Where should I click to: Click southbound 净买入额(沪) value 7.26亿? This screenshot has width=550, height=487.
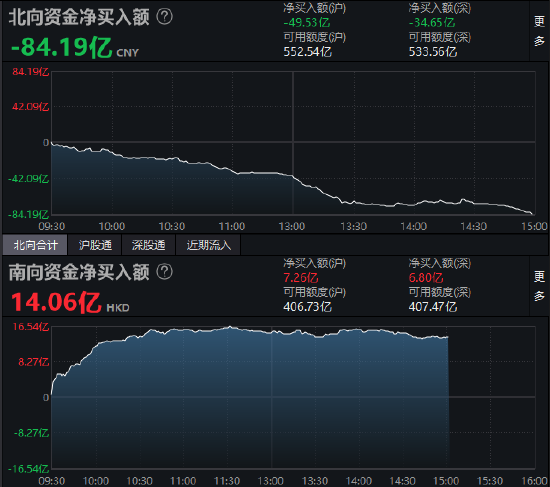(x=301, y=278)
